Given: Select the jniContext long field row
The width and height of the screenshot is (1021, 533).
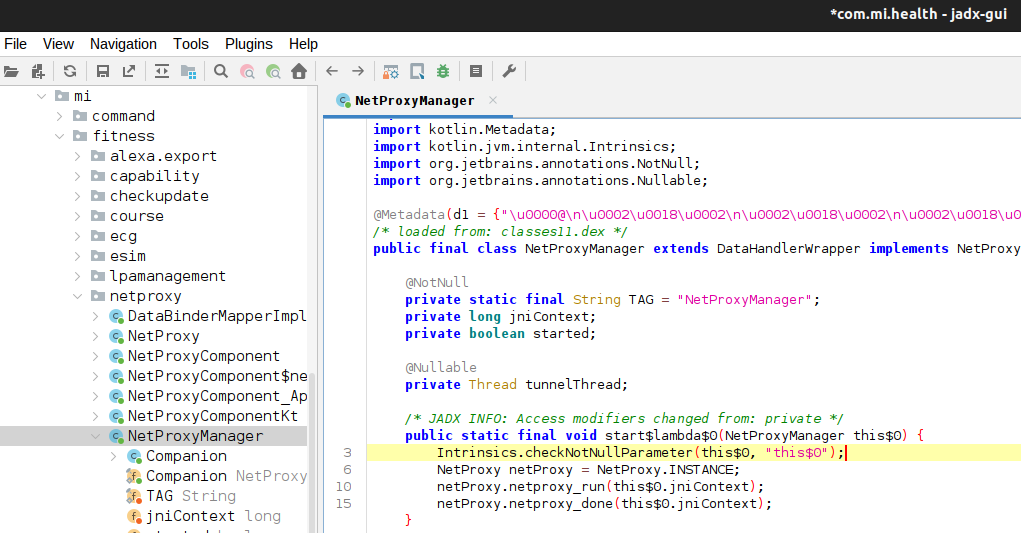Looking at the screenshot, I should (204, 517).
